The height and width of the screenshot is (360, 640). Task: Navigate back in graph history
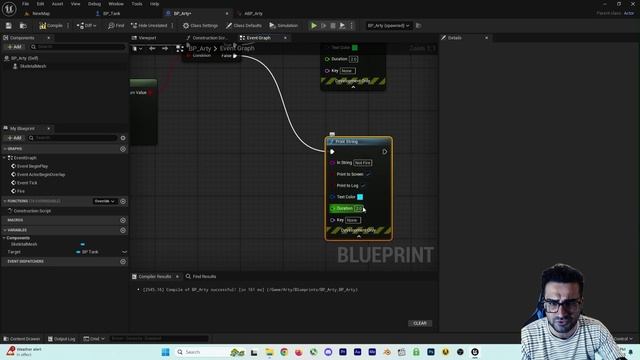(x=152, y=49)
